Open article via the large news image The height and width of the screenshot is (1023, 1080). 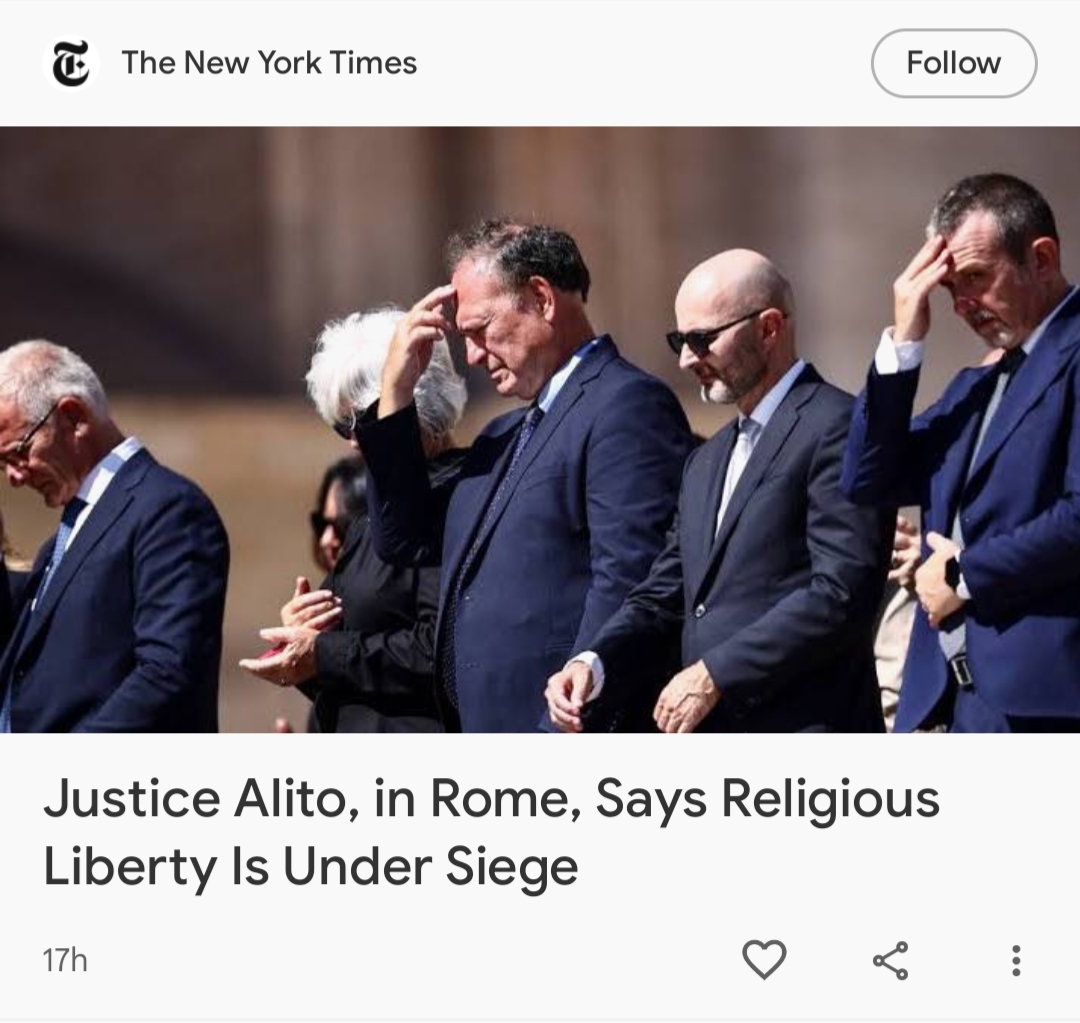(x=540, y=429)
